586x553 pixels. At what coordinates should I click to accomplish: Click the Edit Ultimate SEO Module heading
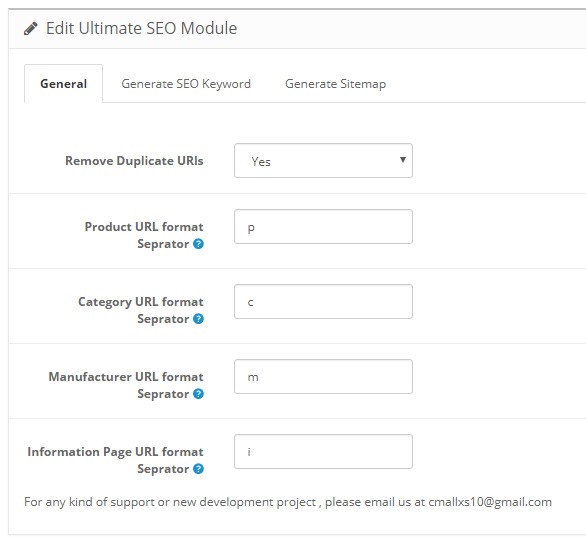click(141, 28)
